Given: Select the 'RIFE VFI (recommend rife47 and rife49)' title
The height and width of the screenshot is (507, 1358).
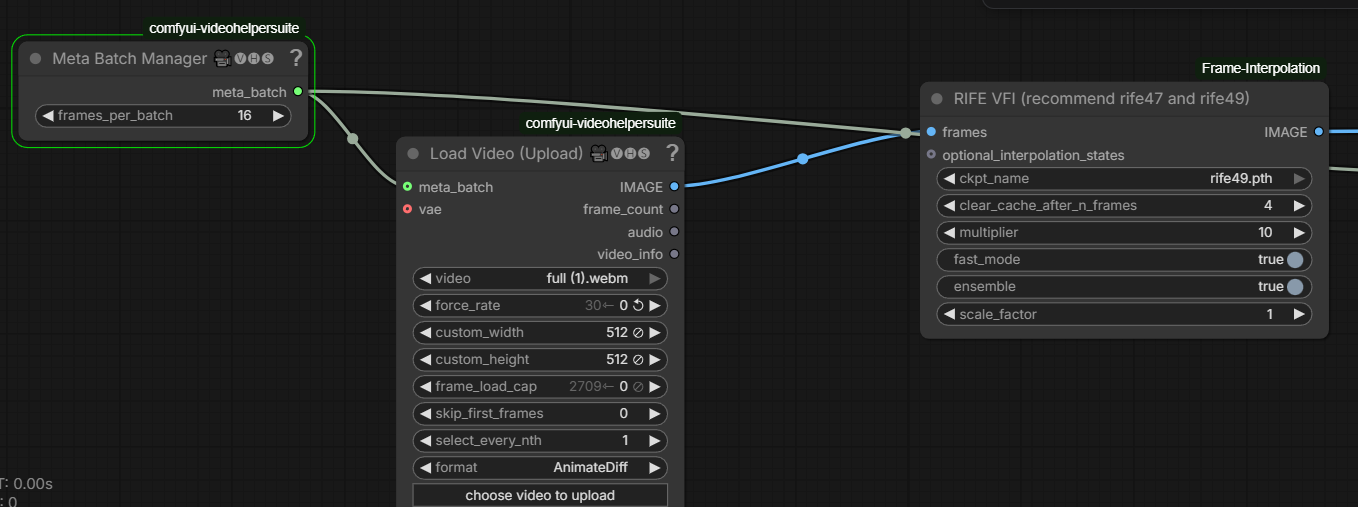Looking at the screenshot, I should 1102,99.
